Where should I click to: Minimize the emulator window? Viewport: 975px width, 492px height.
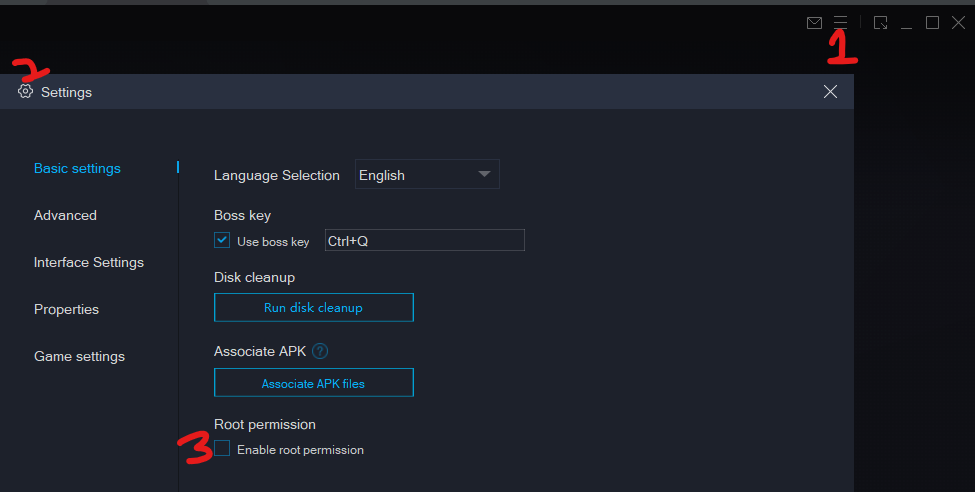pos(907,23)
